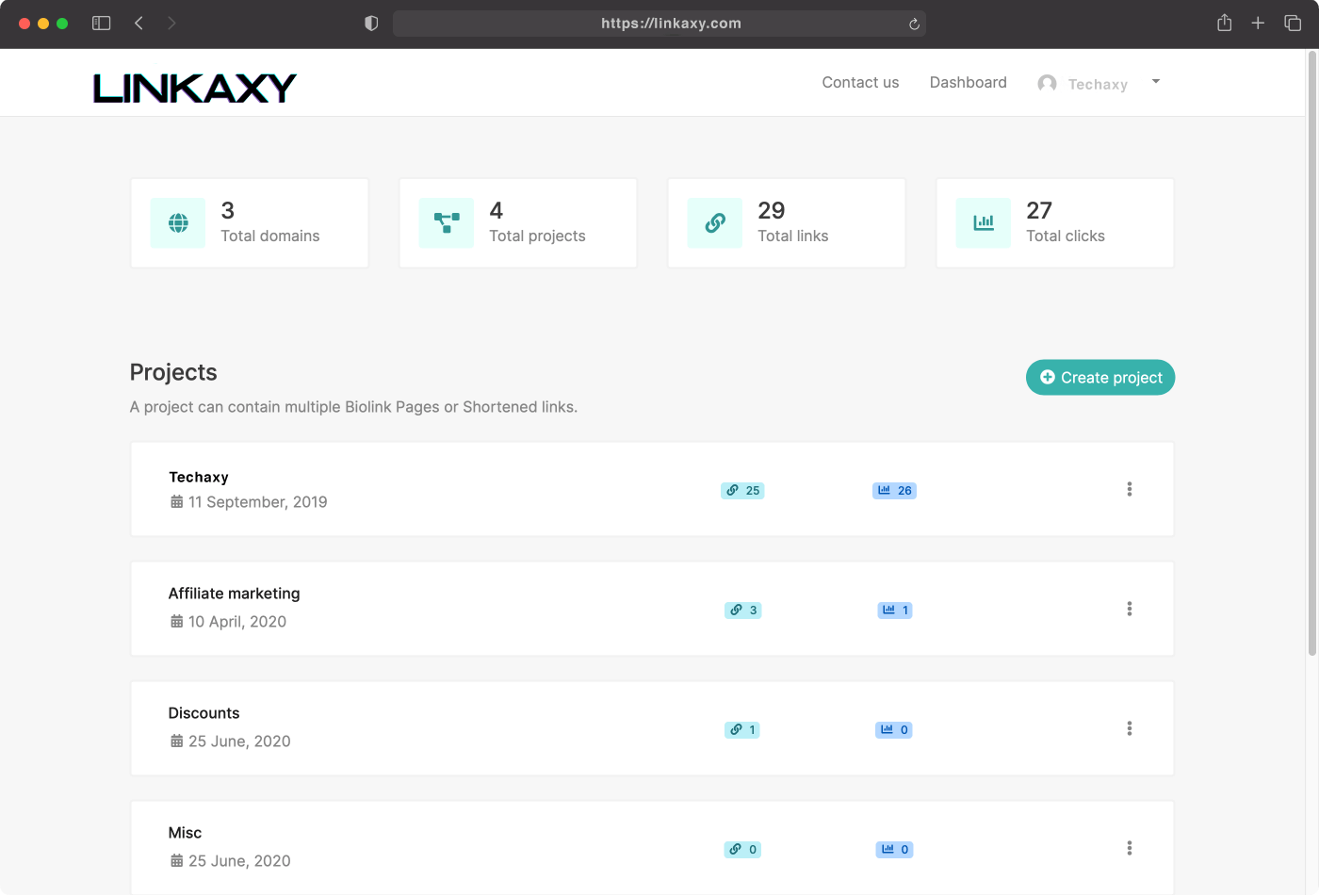1319x896 pixels.
Task: Click the Techaxy project links badge showing 25
Action: pyautogui.click(x=742, y=491)
